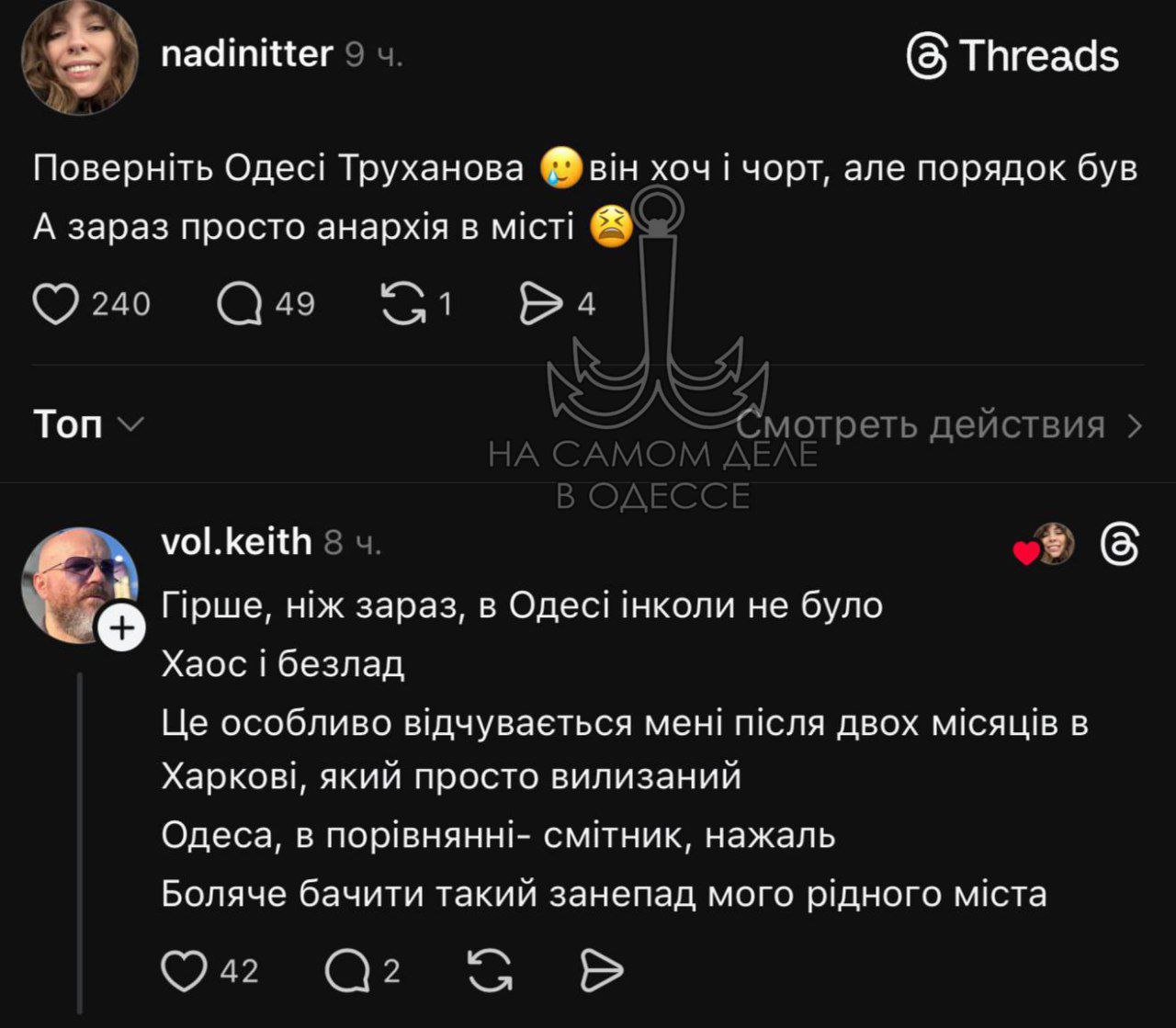The width and height of the screenshot is (1176, 1028).
Task: Click the chevron next to Смотреть действия
Action: pos(1135,425)
